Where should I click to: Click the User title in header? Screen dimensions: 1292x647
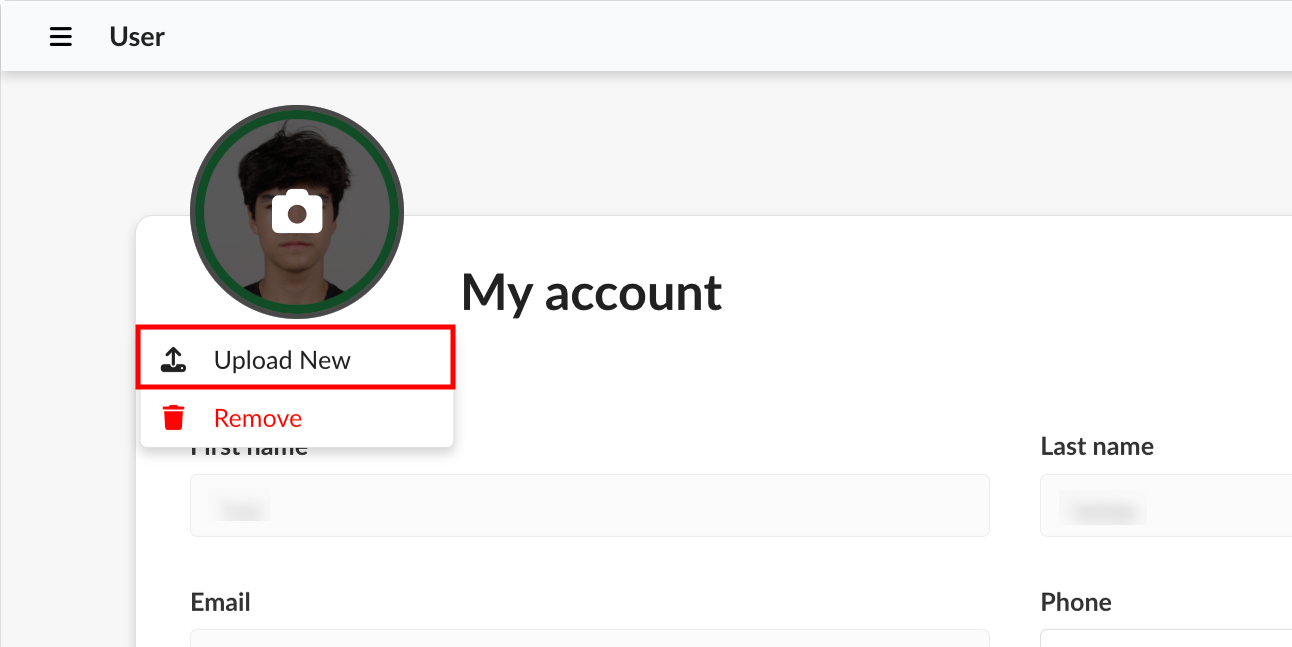[x=137, y=37]
